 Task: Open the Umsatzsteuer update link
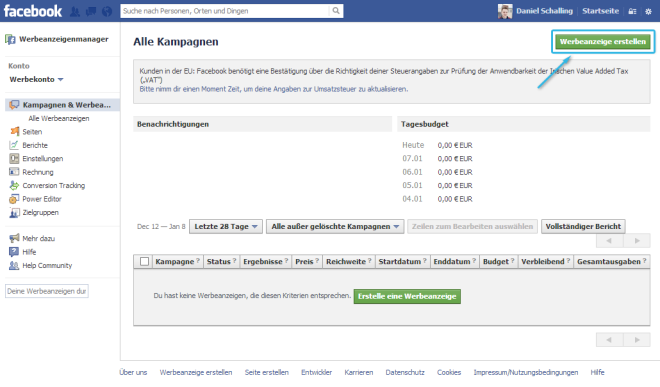tap(274, 89)
